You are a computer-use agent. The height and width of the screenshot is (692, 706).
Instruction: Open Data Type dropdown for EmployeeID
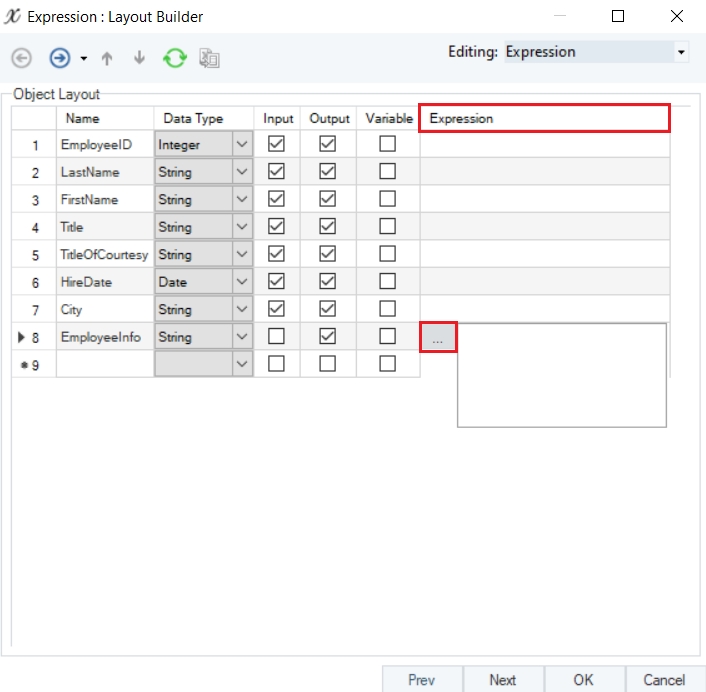pos(242,145)
